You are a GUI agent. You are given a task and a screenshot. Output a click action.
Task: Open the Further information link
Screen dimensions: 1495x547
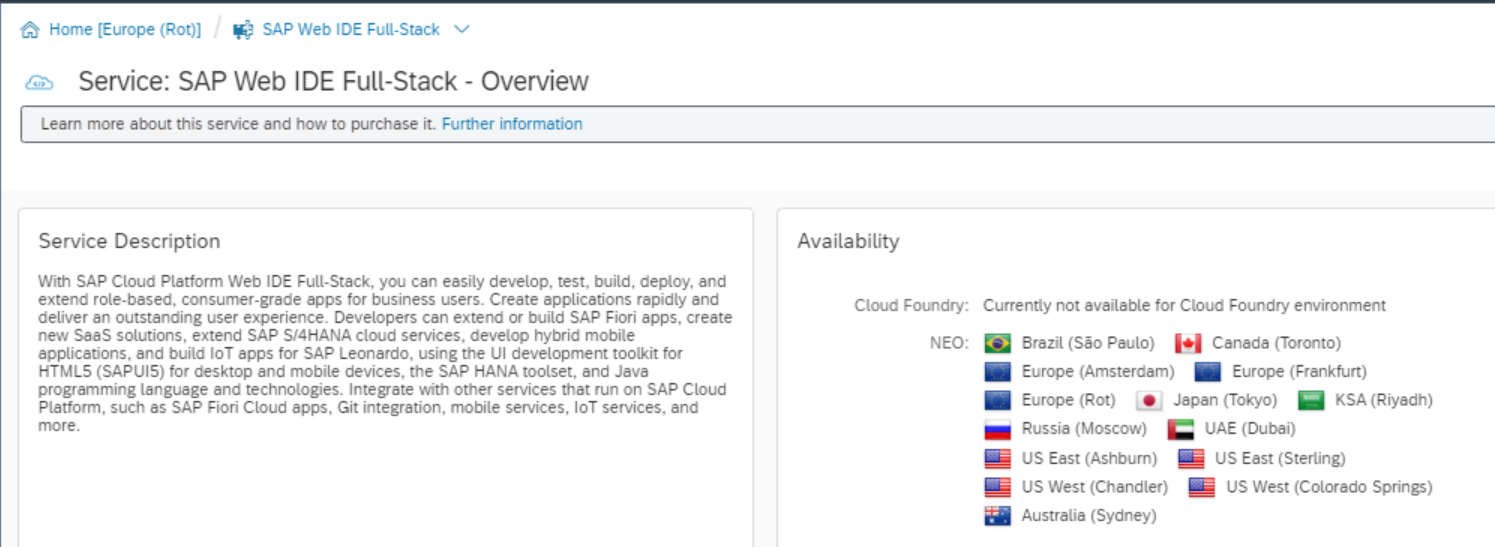pyautogui.click(x=512, y=124)
